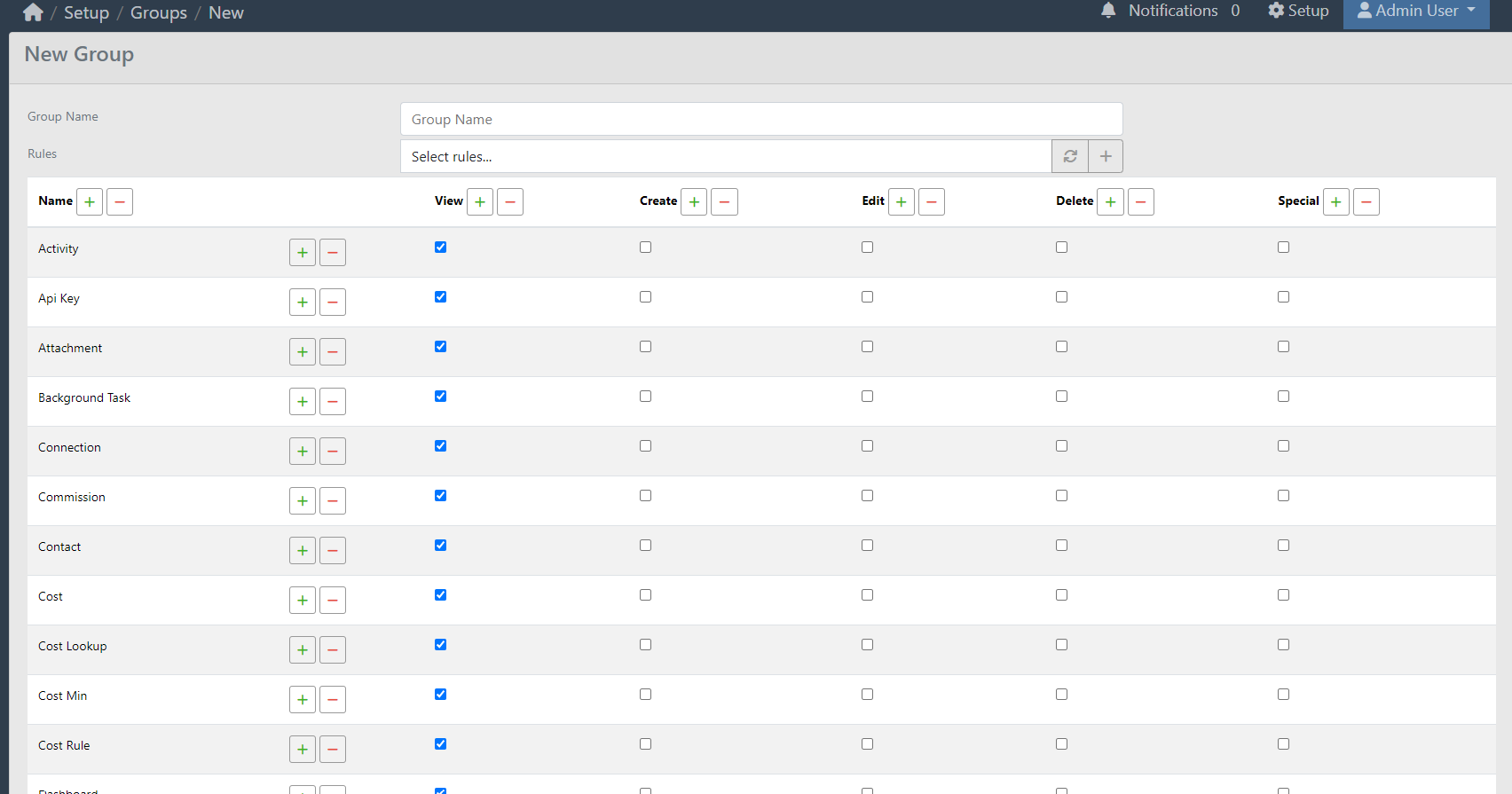The image size is (1512, 794).
Task: Click the plus beside Delete column header
Action: click(1111, 202)
